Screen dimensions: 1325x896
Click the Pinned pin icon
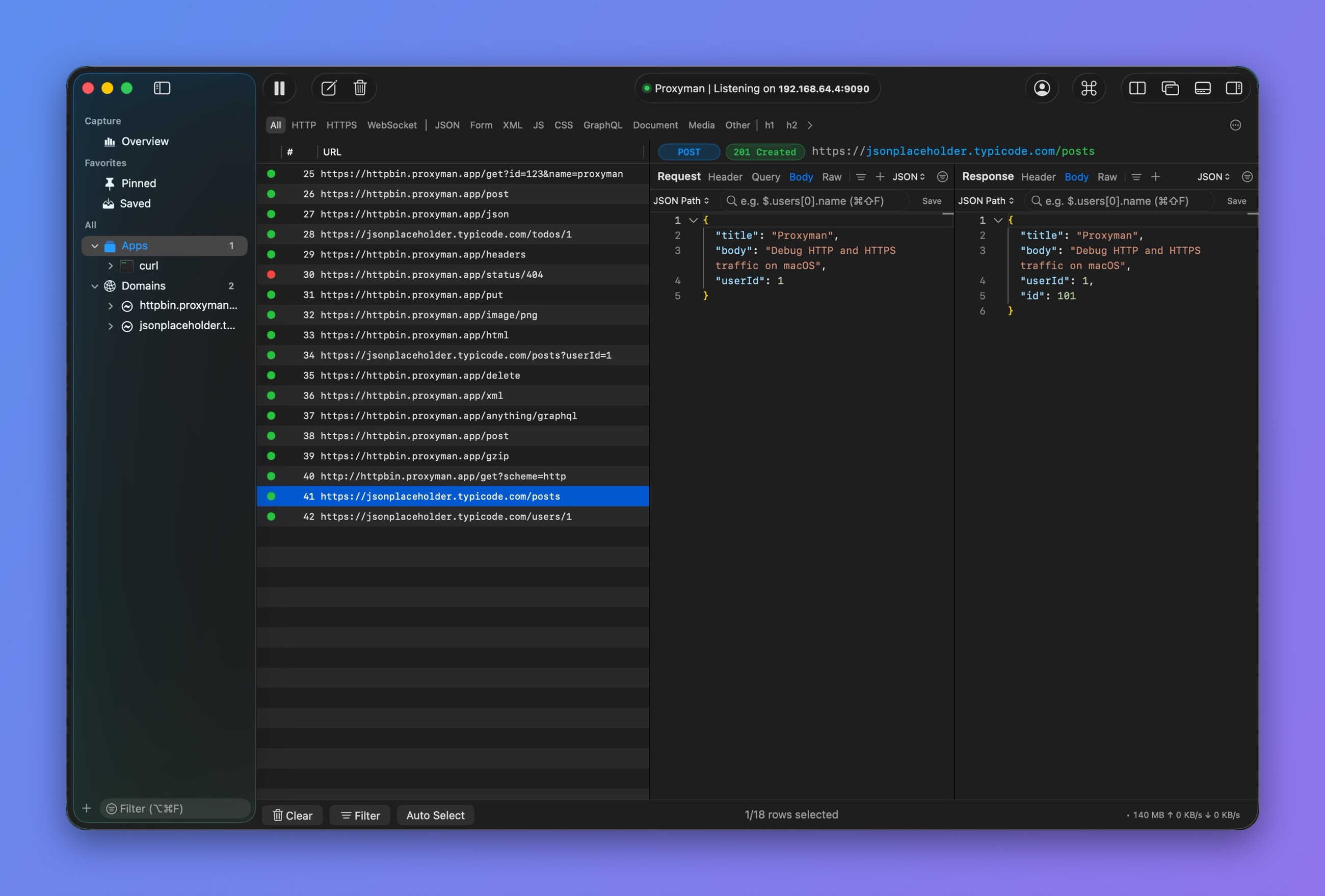click(x=110, y=183)
